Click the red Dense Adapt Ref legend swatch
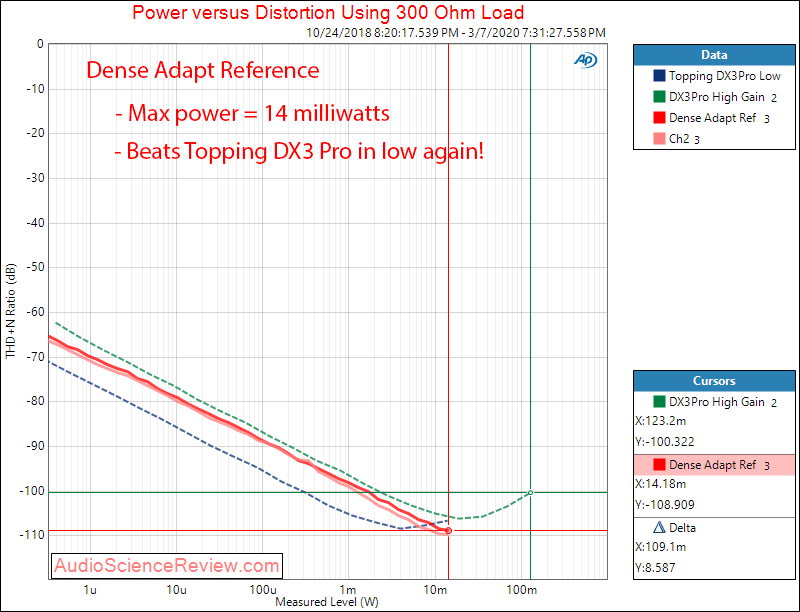The image size is (800, 612). point(659,118)
